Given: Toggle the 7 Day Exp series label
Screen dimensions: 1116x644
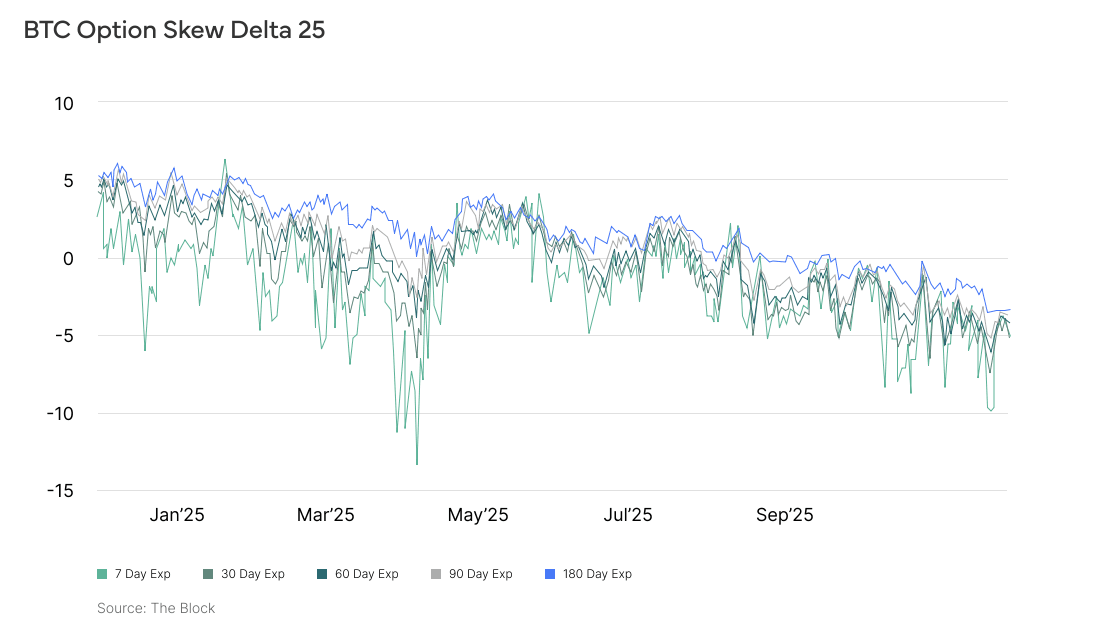Looking at the screenshot, I should (x=142, y=574).
